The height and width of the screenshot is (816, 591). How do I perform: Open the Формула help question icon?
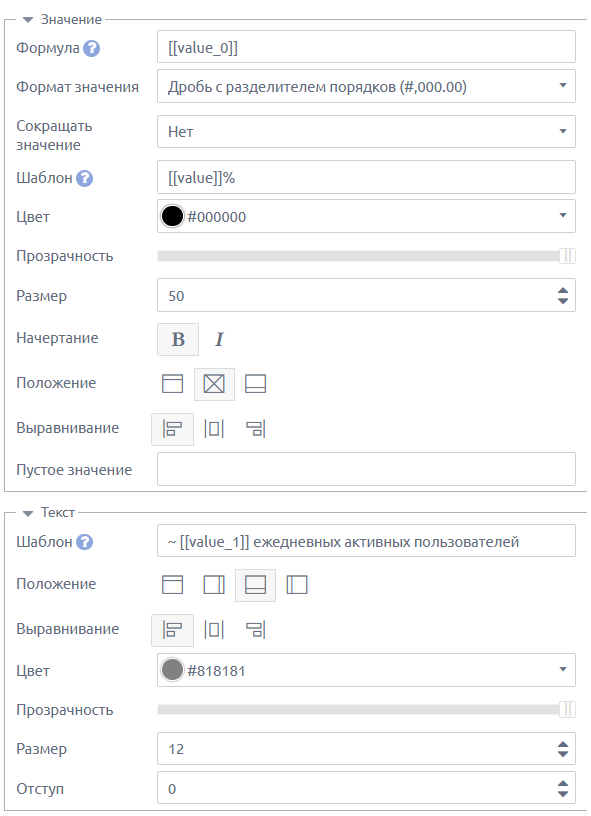(x=92, y=48)
